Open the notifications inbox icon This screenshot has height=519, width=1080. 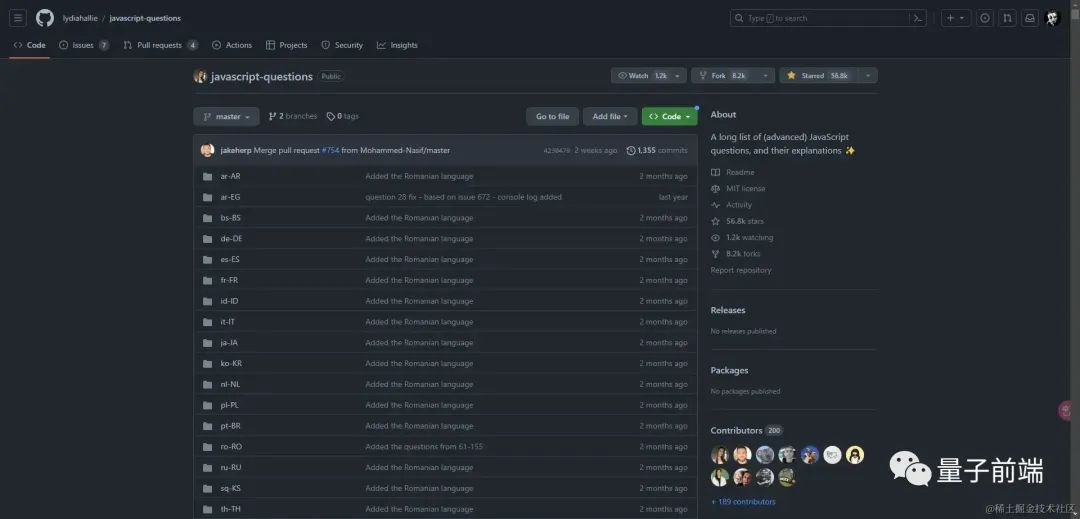pos(1029,18)
